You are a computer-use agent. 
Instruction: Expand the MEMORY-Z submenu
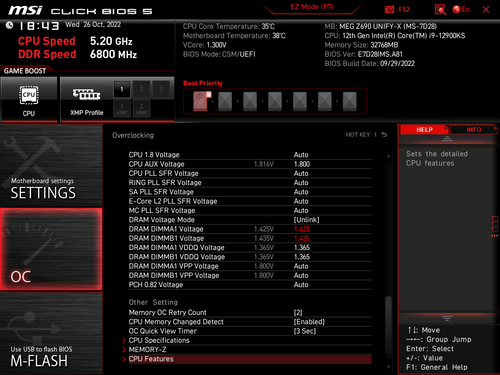coord(250,350)
